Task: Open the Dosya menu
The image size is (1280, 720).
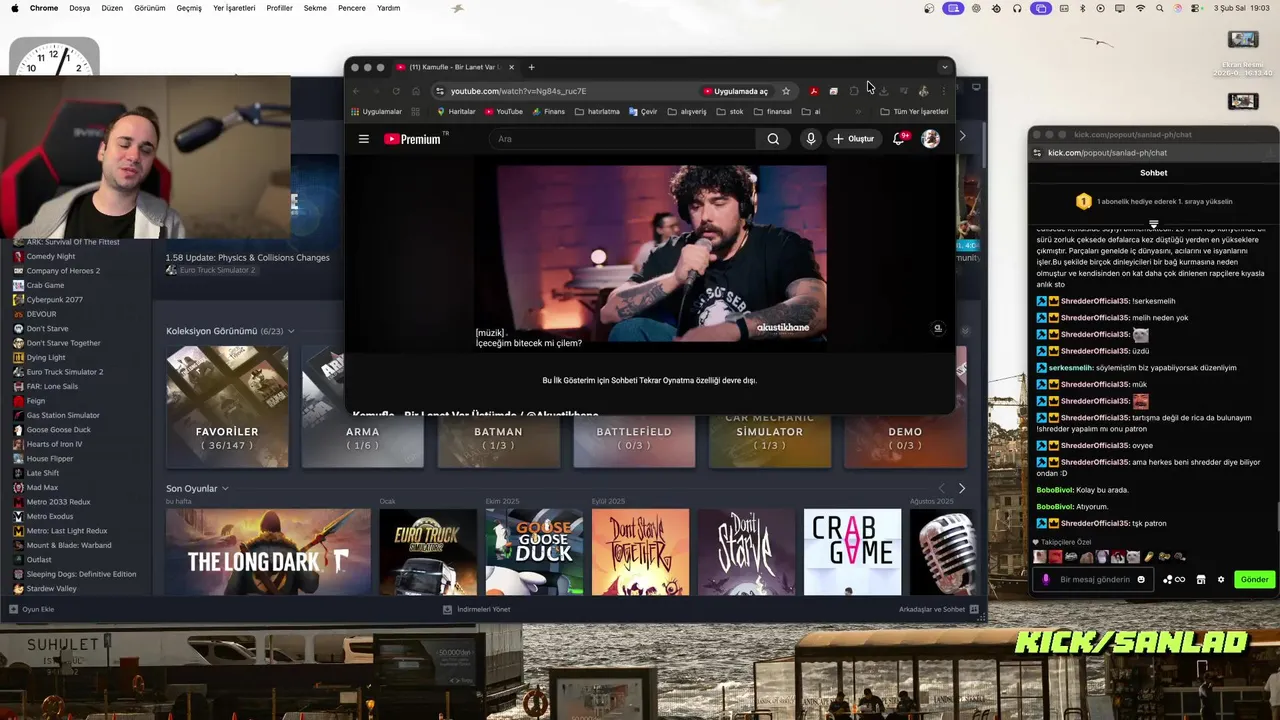Action: (79, 8)
